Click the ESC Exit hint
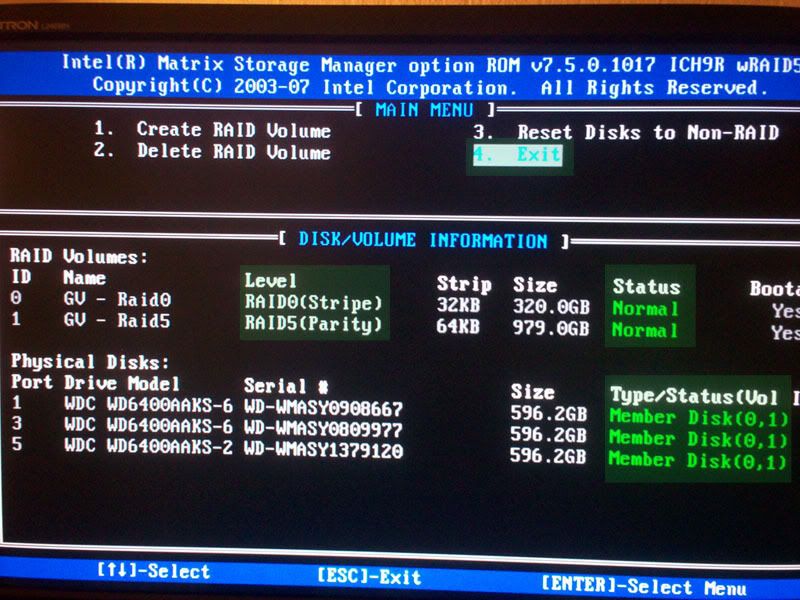The width and height of the screenshot is (800, 600). (x=369, y=576)
